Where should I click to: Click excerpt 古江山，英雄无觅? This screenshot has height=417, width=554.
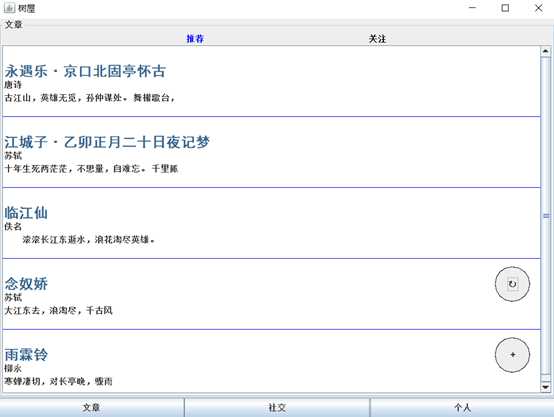click(90, 98)
